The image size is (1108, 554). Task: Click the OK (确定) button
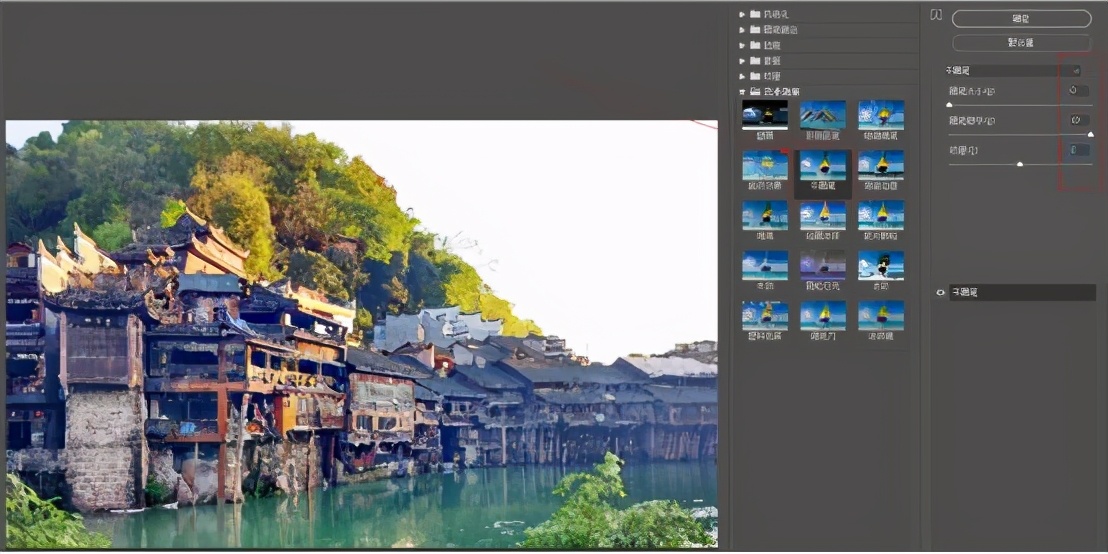1021,18
